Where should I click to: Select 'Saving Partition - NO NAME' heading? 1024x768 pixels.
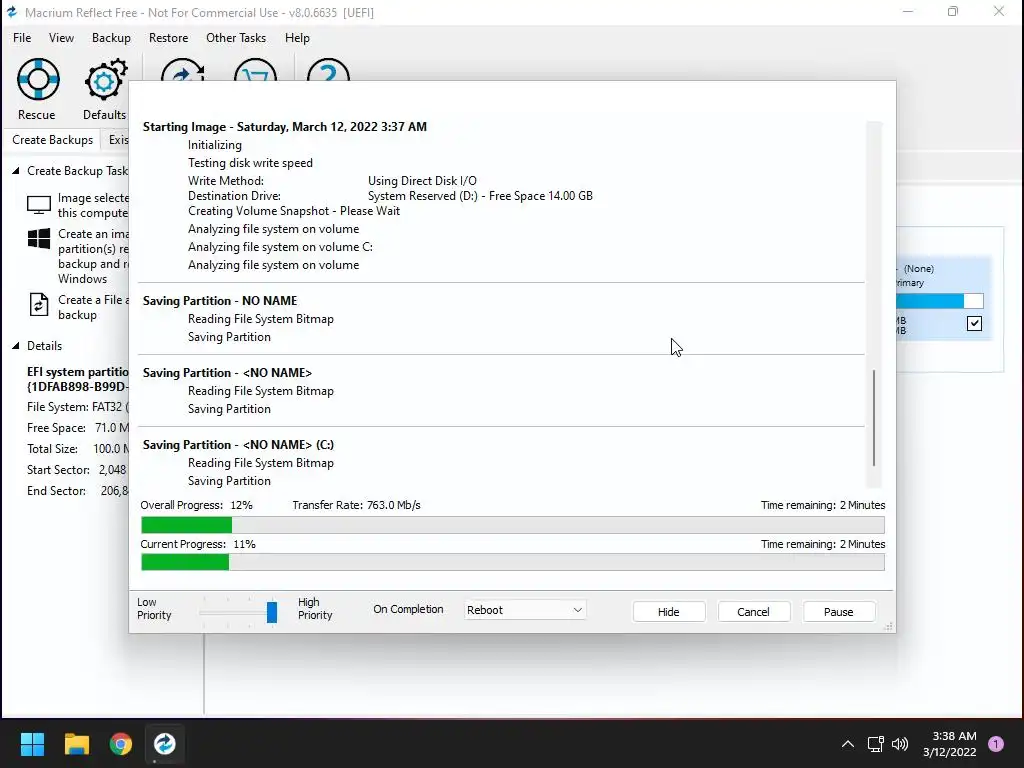(x=220, y=301)
